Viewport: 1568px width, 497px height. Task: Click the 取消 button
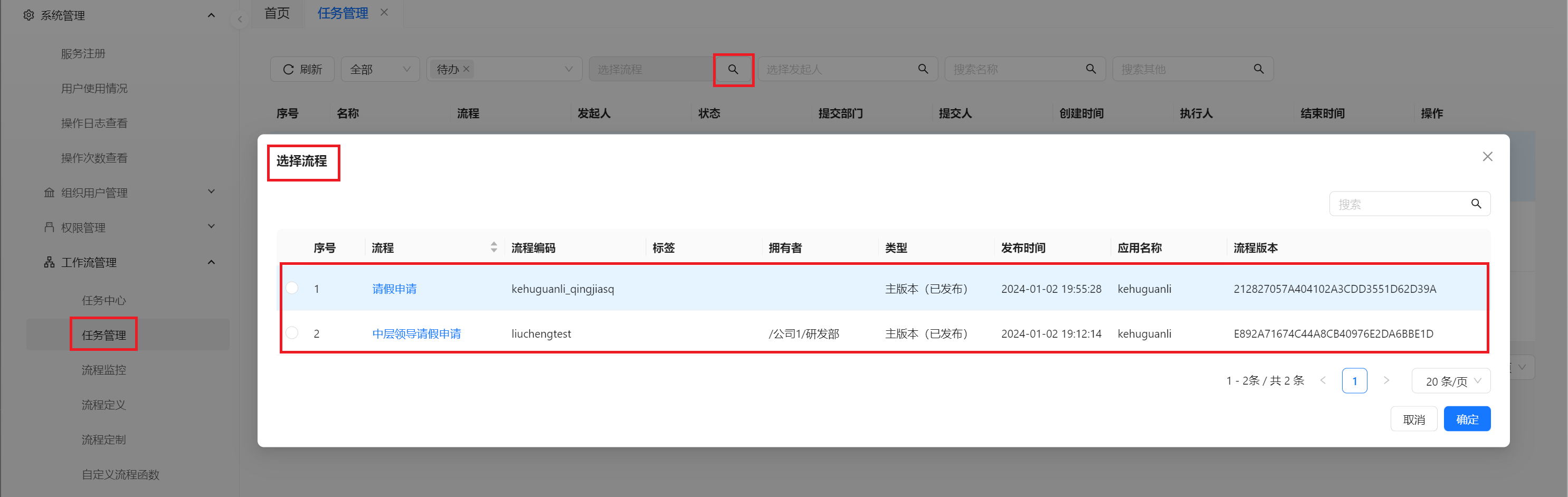pos(1414,419)
